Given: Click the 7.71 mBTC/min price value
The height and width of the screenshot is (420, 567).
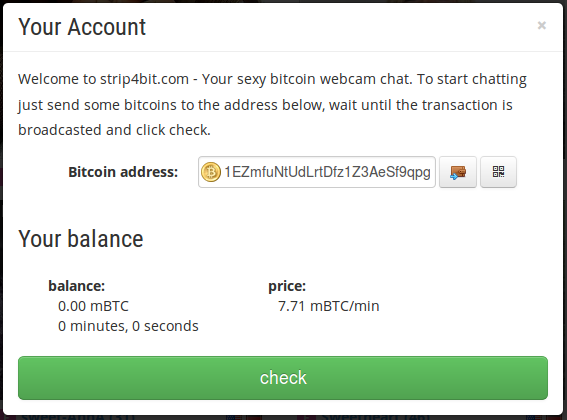Looking at the screenshot, I should tap(329, 306).
